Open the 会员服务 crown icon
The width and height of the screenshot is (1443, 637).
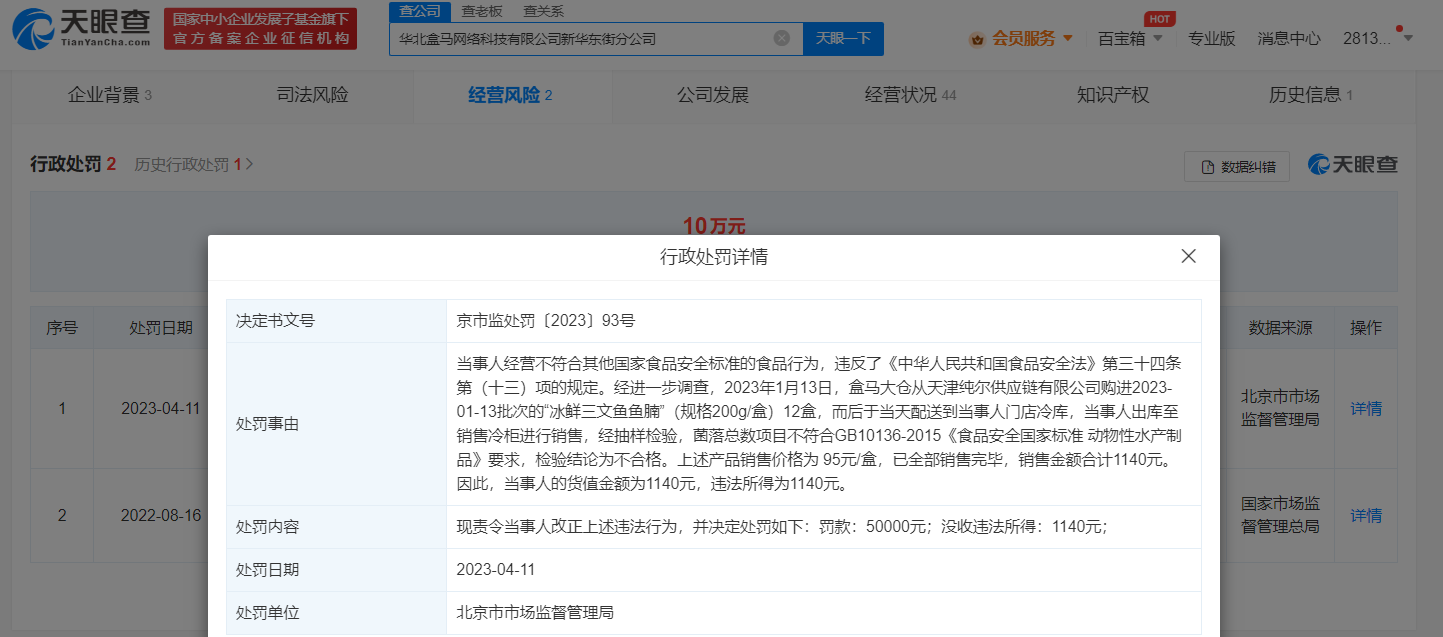pos(976,39)
